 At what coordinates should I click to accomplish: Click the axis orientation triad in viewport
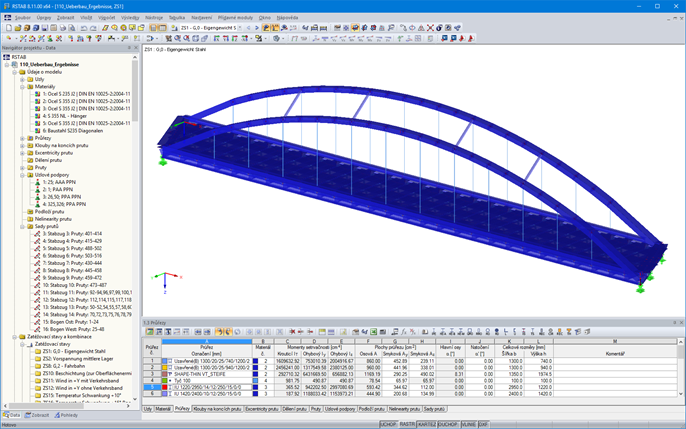point(166,281)
